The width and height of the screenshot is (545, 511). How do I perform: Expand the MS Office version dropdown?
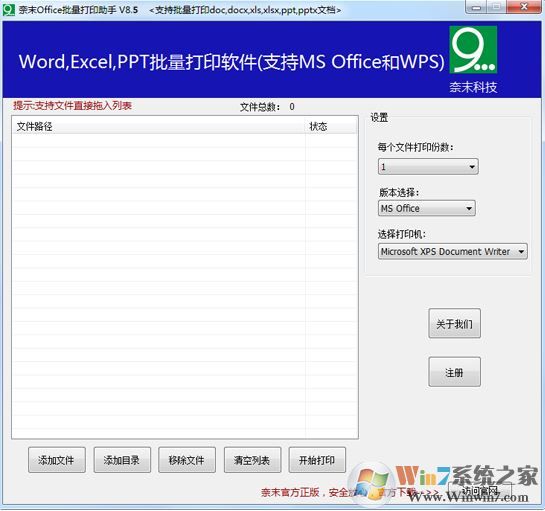[426, 208]
